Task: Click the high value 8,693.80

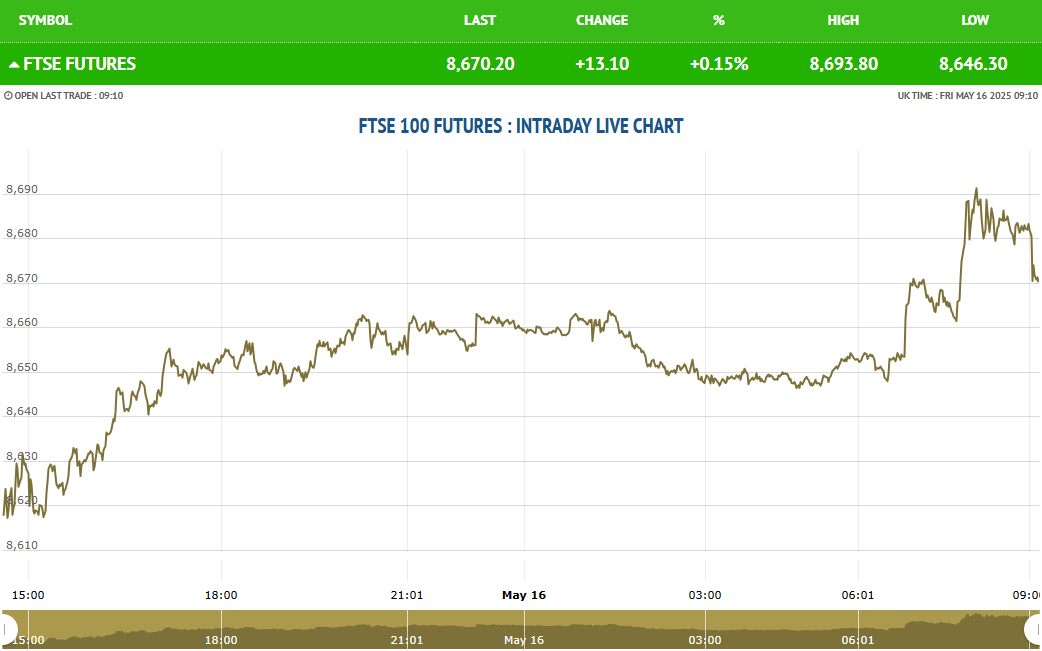Action: coord(844,64)
